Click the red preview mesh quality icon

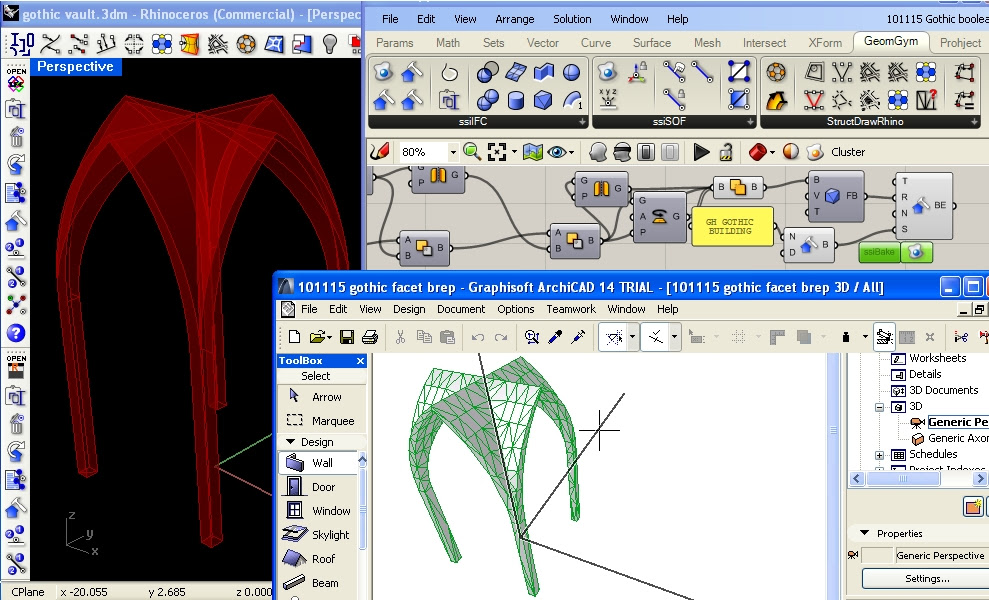[758, 151]
